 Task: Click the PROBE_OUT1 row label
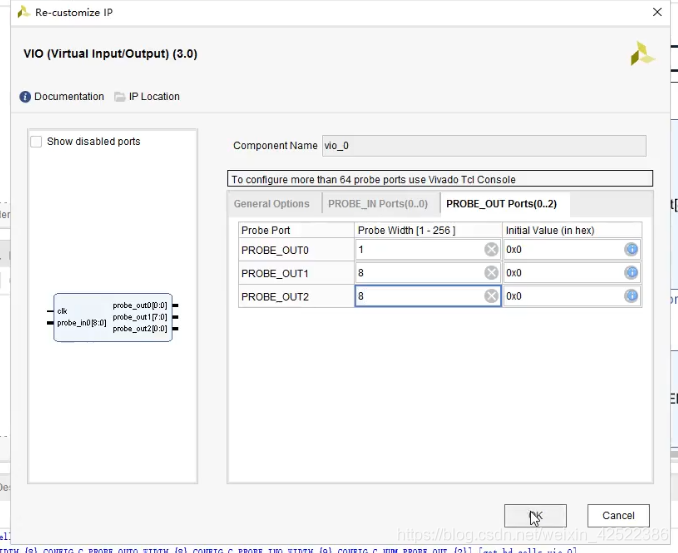pyautogui.click(x=275, y=274)
